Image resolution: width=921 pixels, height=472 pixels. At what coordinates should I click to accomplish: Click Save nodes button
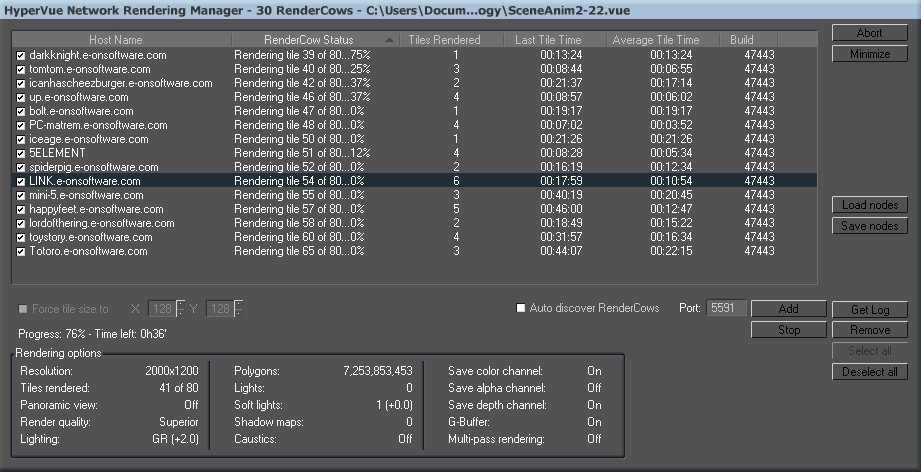[x=870, y=226]
